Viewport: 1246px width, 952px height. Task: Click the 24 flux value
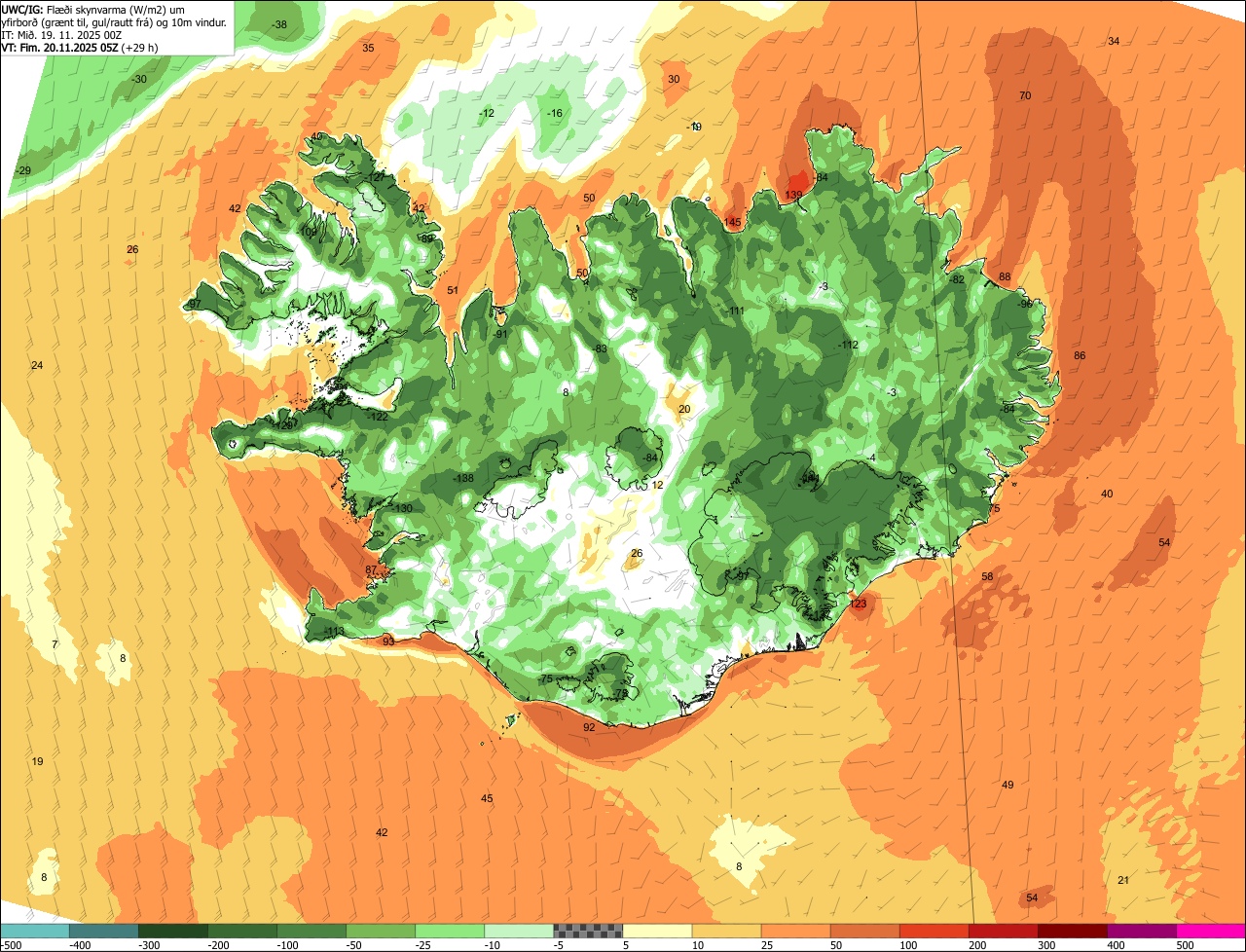[37, 365]
